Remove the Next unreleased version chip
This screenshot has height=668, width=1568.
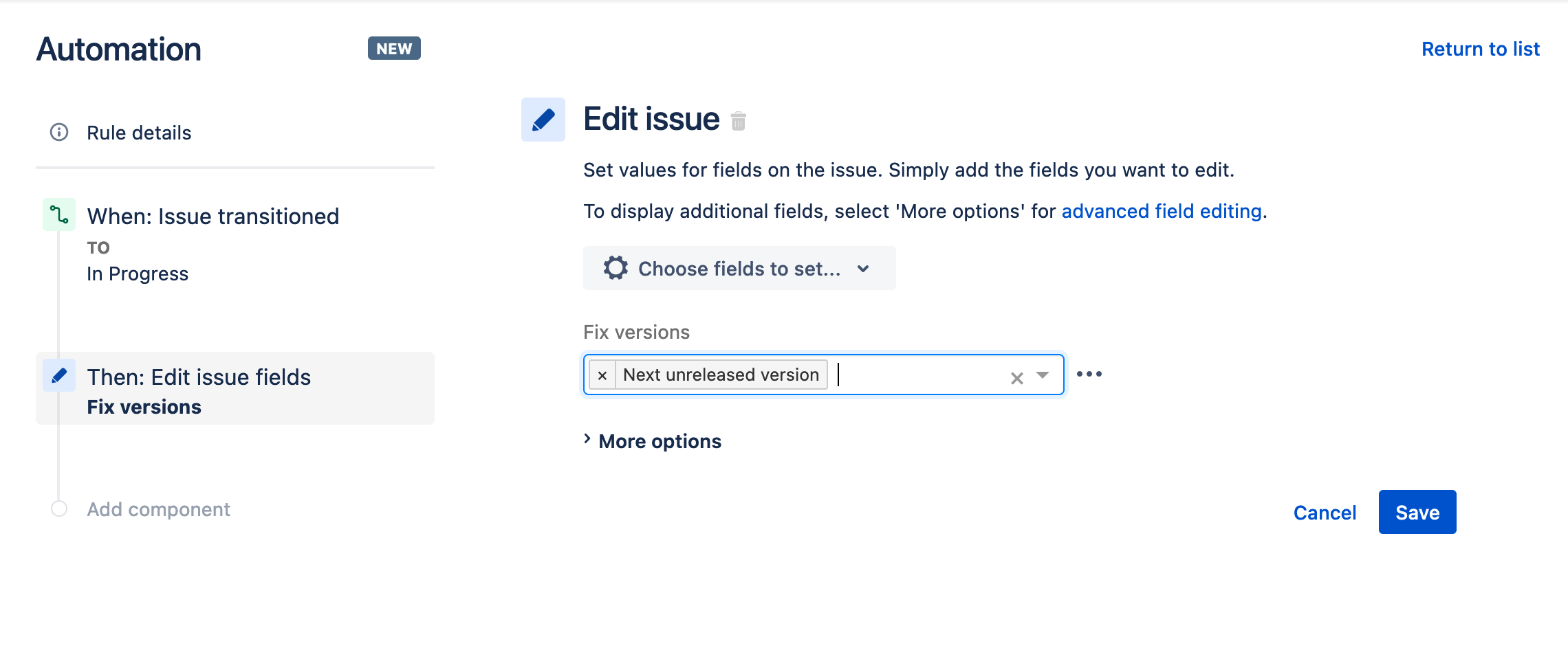point(602,375)
